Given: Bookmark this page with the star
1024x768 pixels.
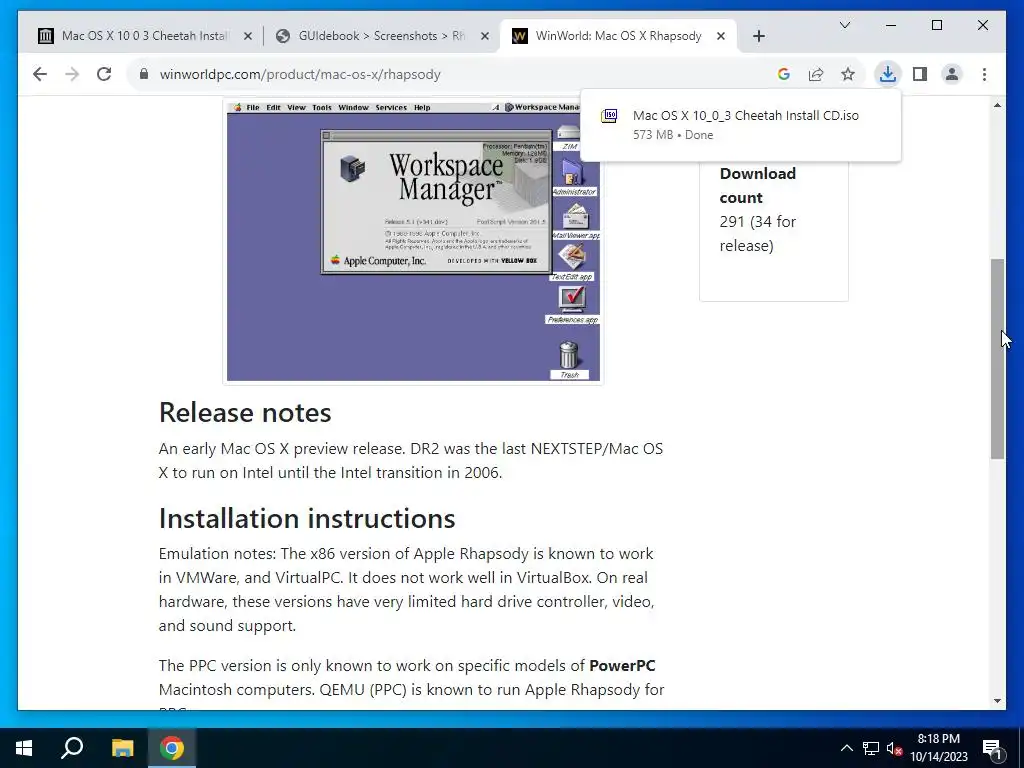Looking at the screenshot, I should [848, 74].
